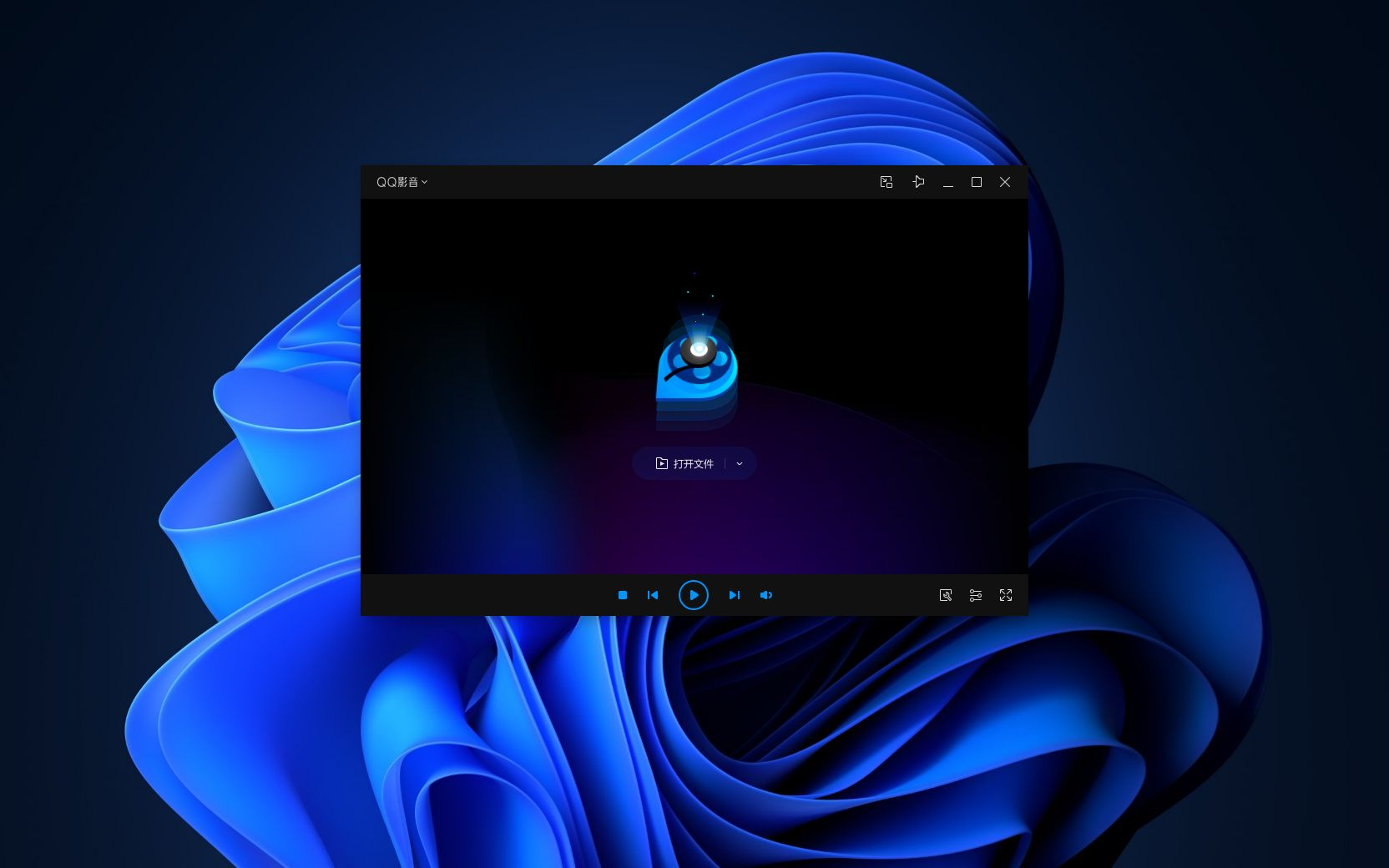
Task: Click the 打开文件 button
Action: pyautogui.click(x=684, y=463)
